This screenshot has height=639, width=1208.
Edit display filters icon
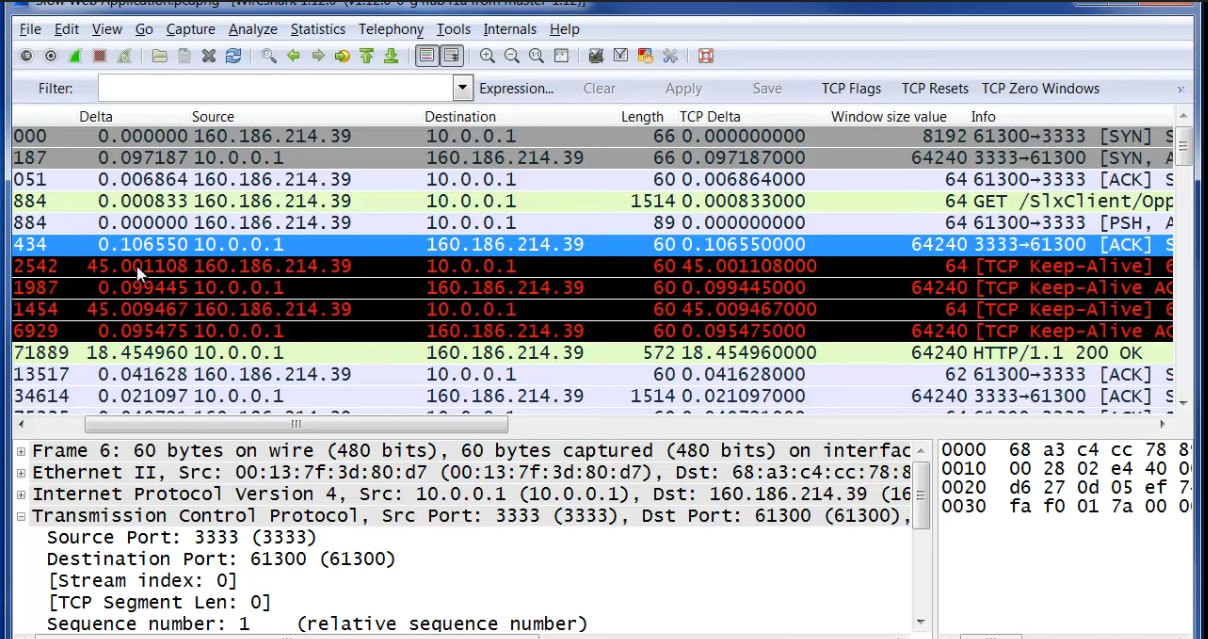tap(621, 56)
